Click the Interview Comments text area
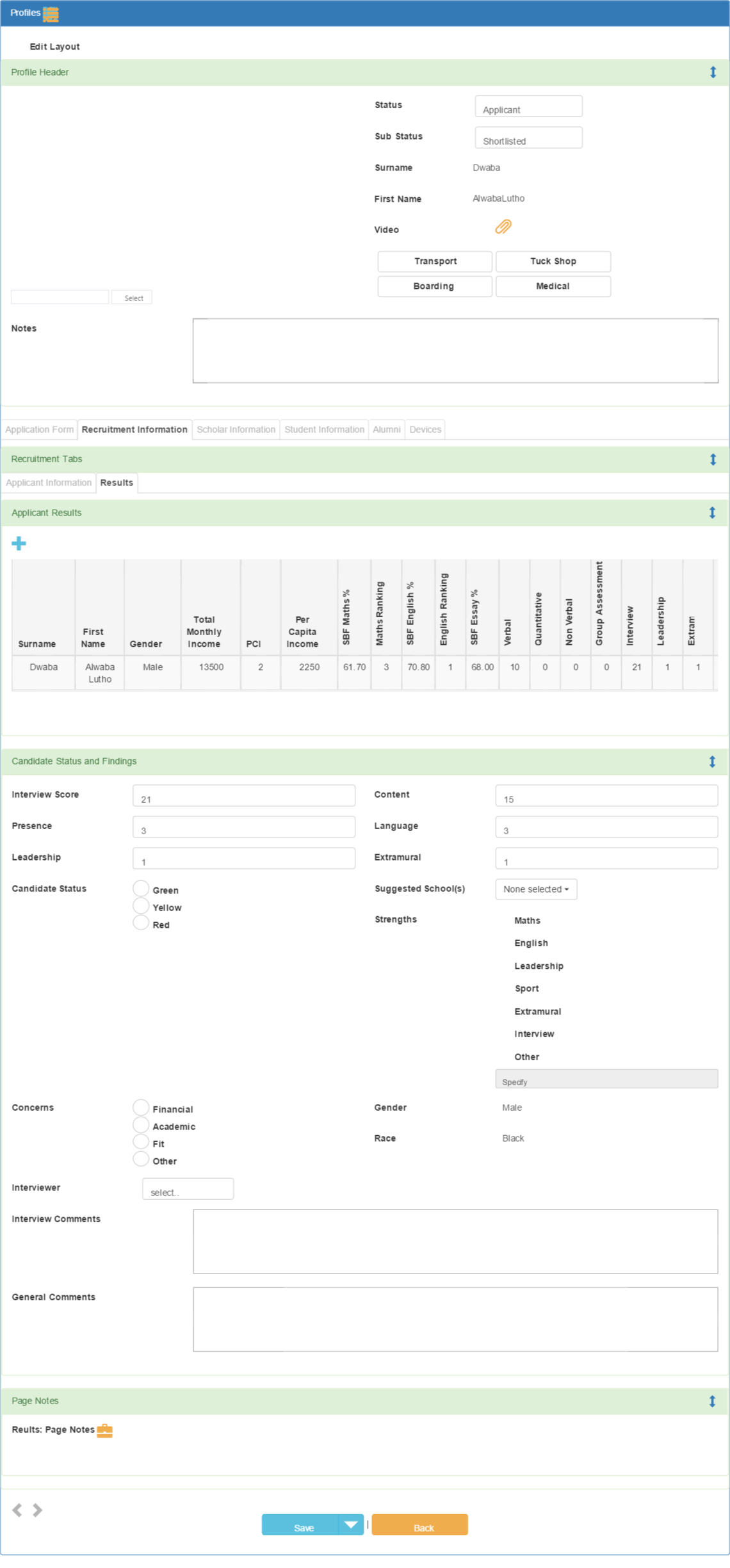Screen dimensions: 730x1568 [455, 1241]
